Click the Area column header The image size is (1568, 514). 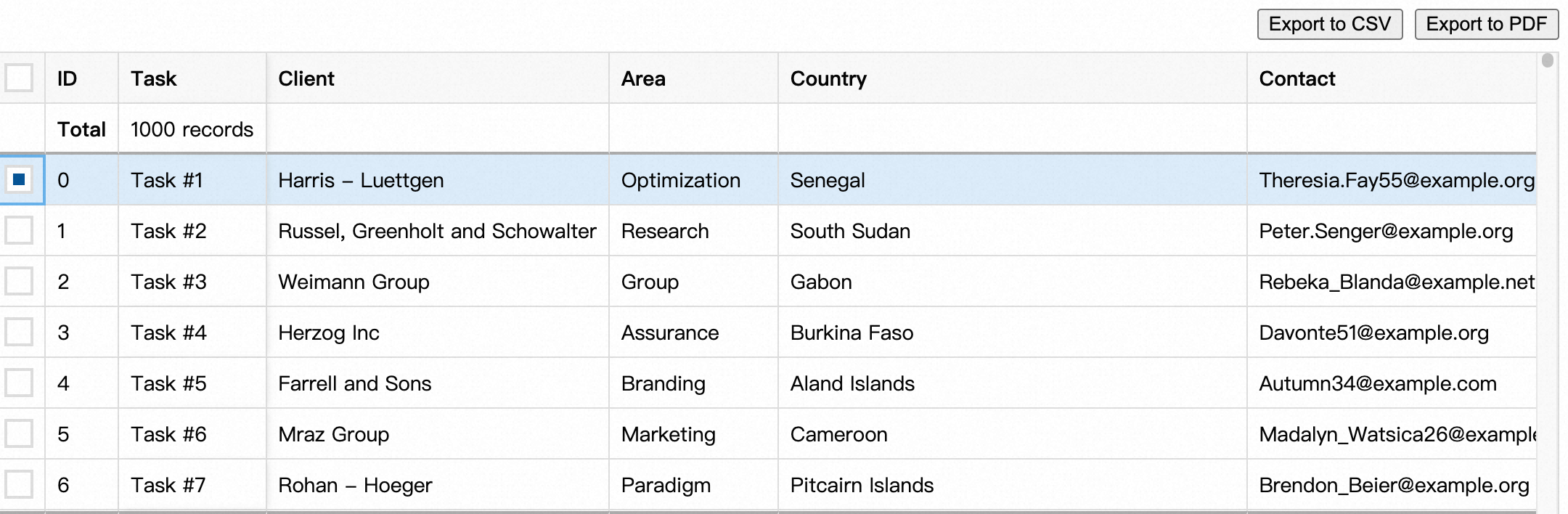pos(643,78)
